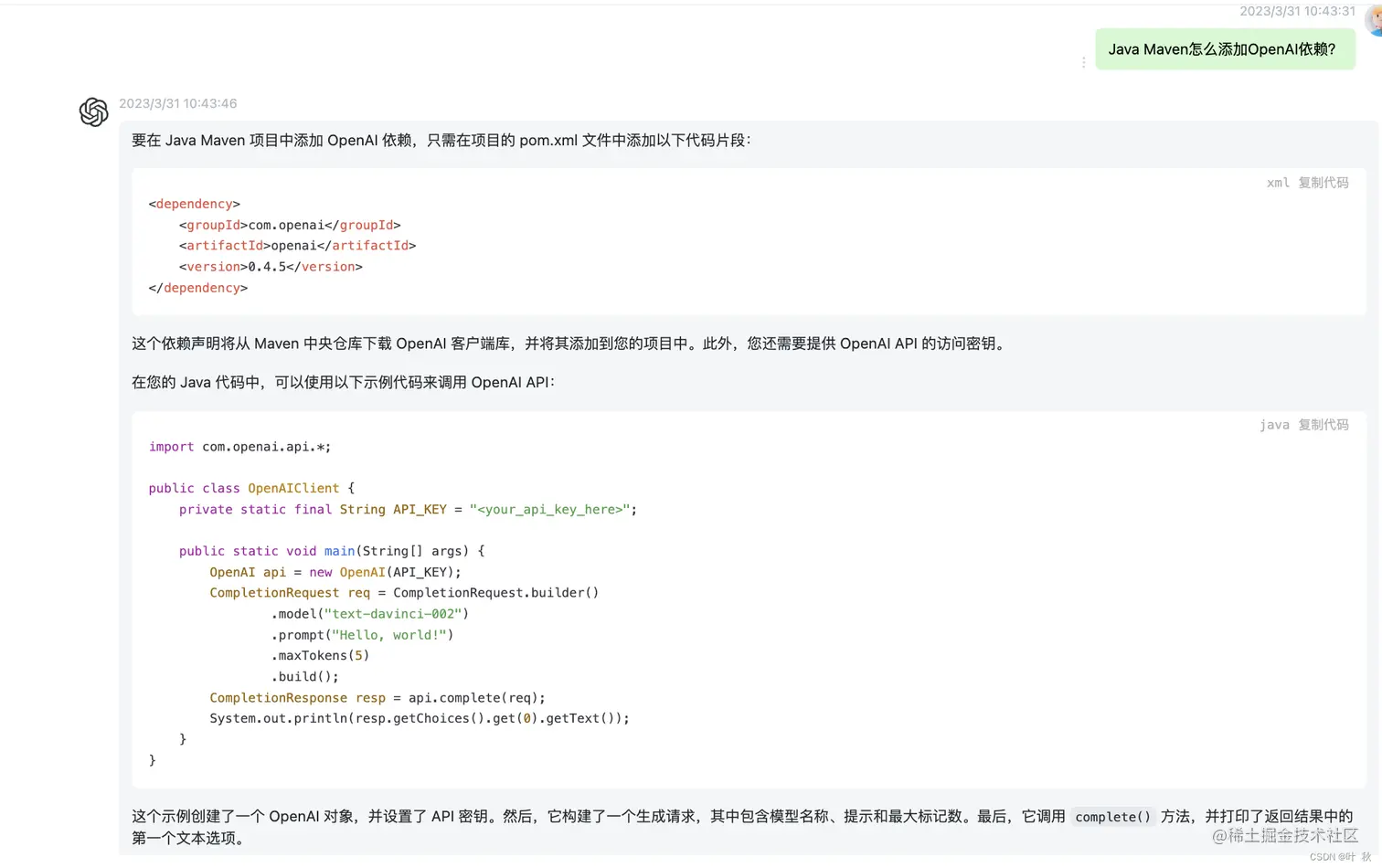Copy the xml code block with 复制代码
This screenshot has height=868, width=1382.
coord(1323,183)
